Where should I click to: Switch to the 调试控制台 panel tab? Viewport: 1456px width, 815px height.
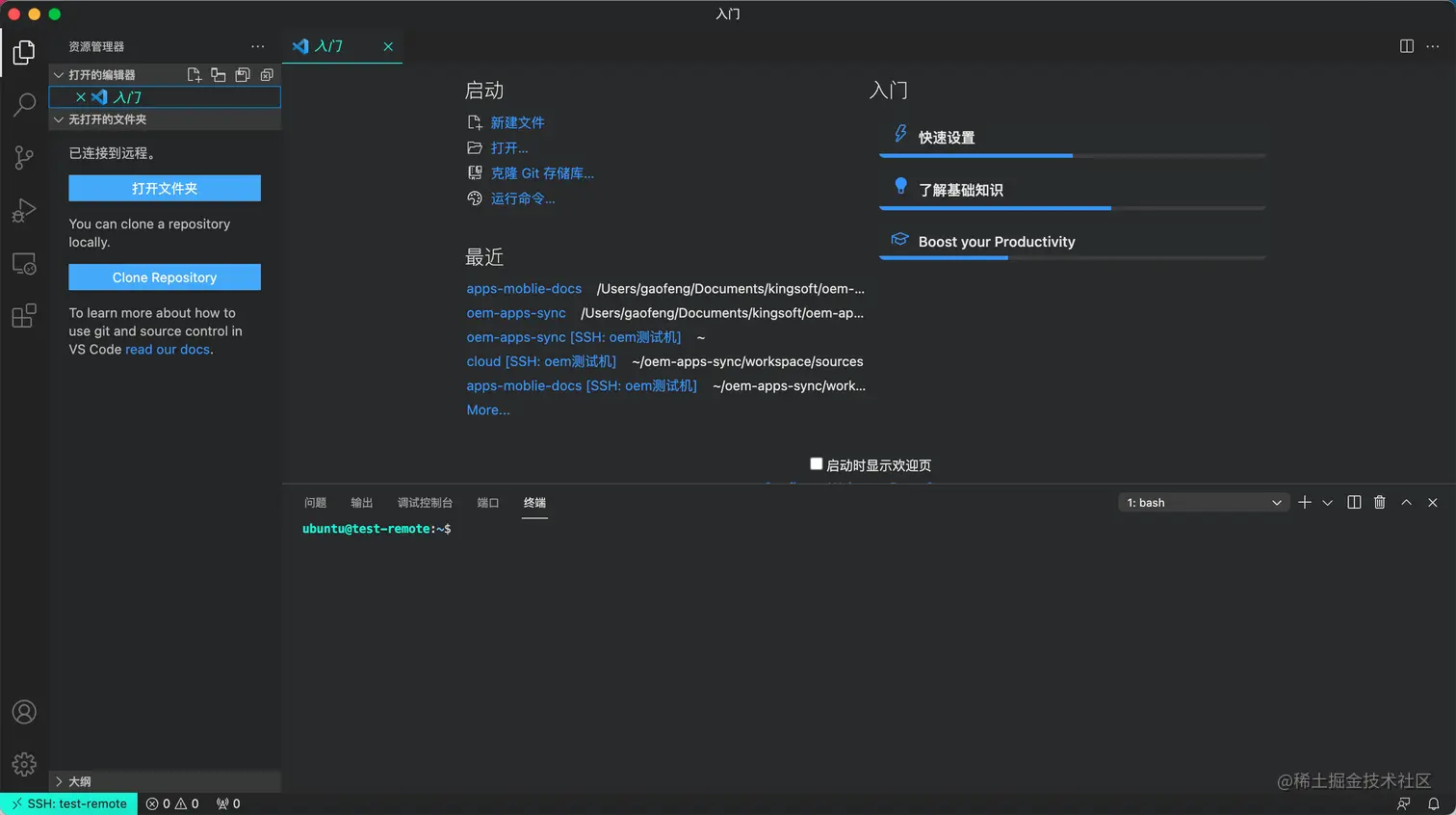(425, 503)
